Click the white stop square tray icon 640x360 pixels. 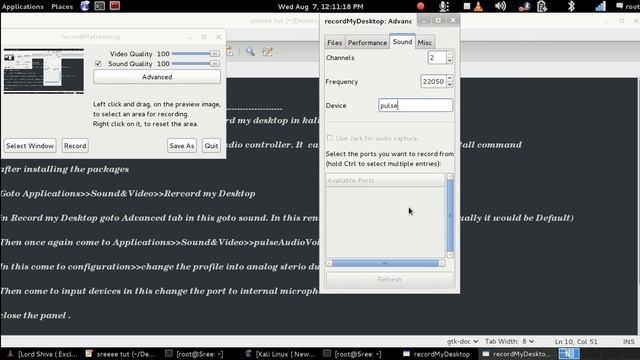(467, 6)
